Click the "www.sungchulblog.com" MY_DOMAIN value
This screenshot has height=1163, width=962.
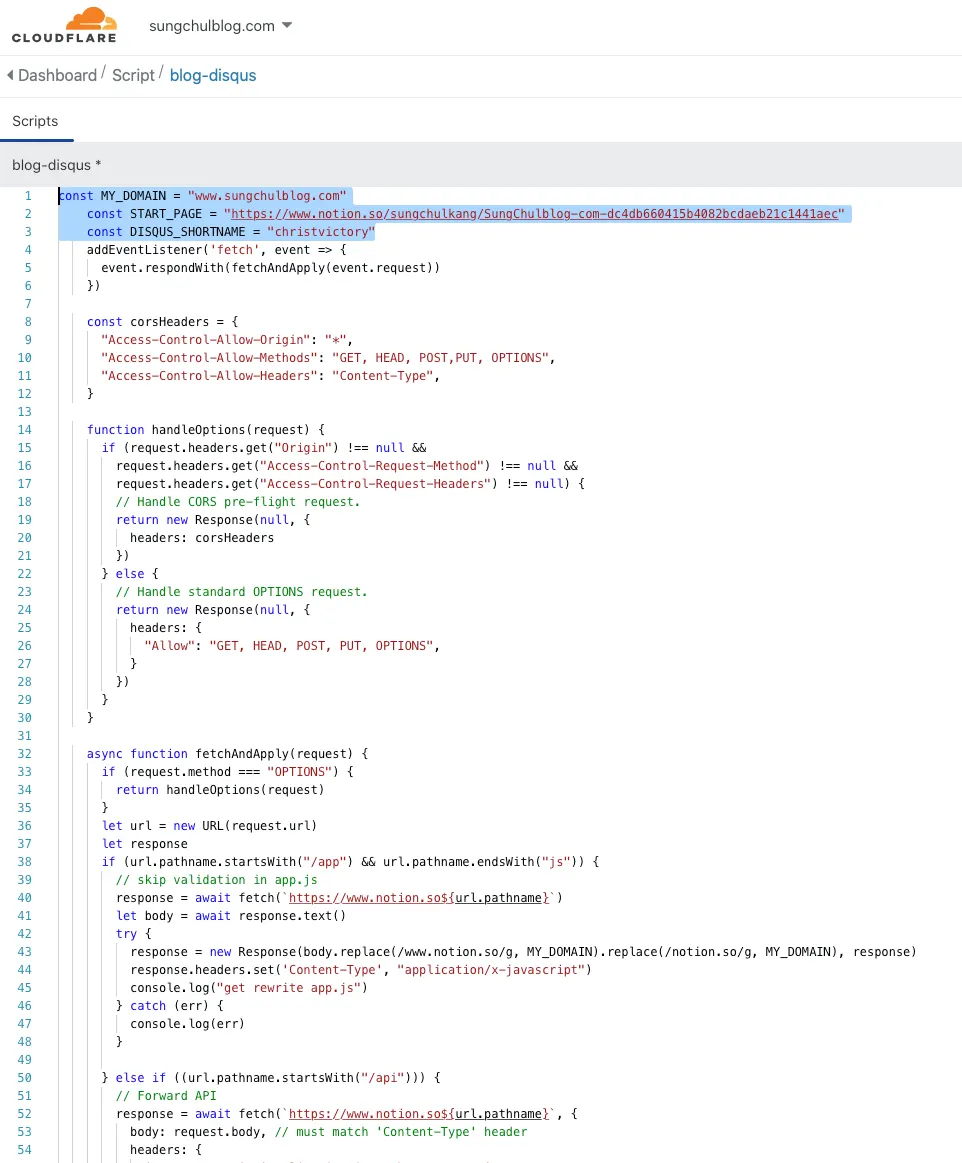267,196
